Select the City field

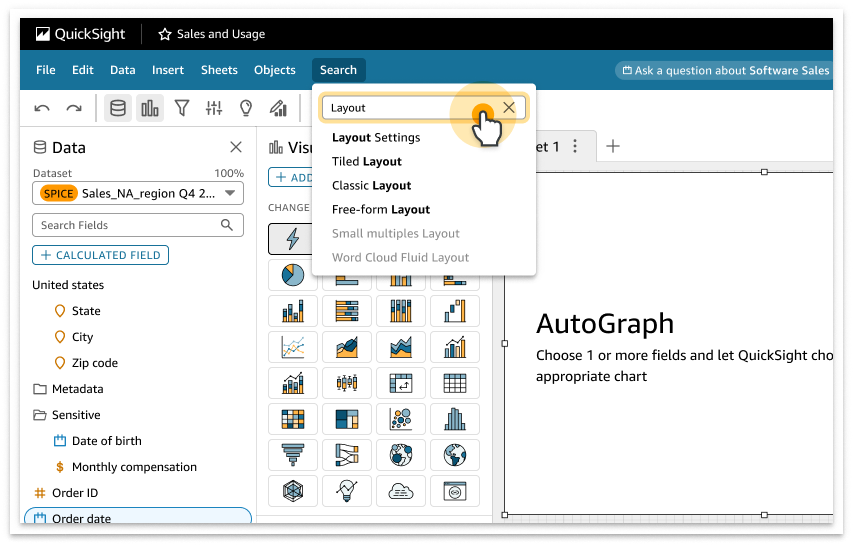(x=74, y=337)
